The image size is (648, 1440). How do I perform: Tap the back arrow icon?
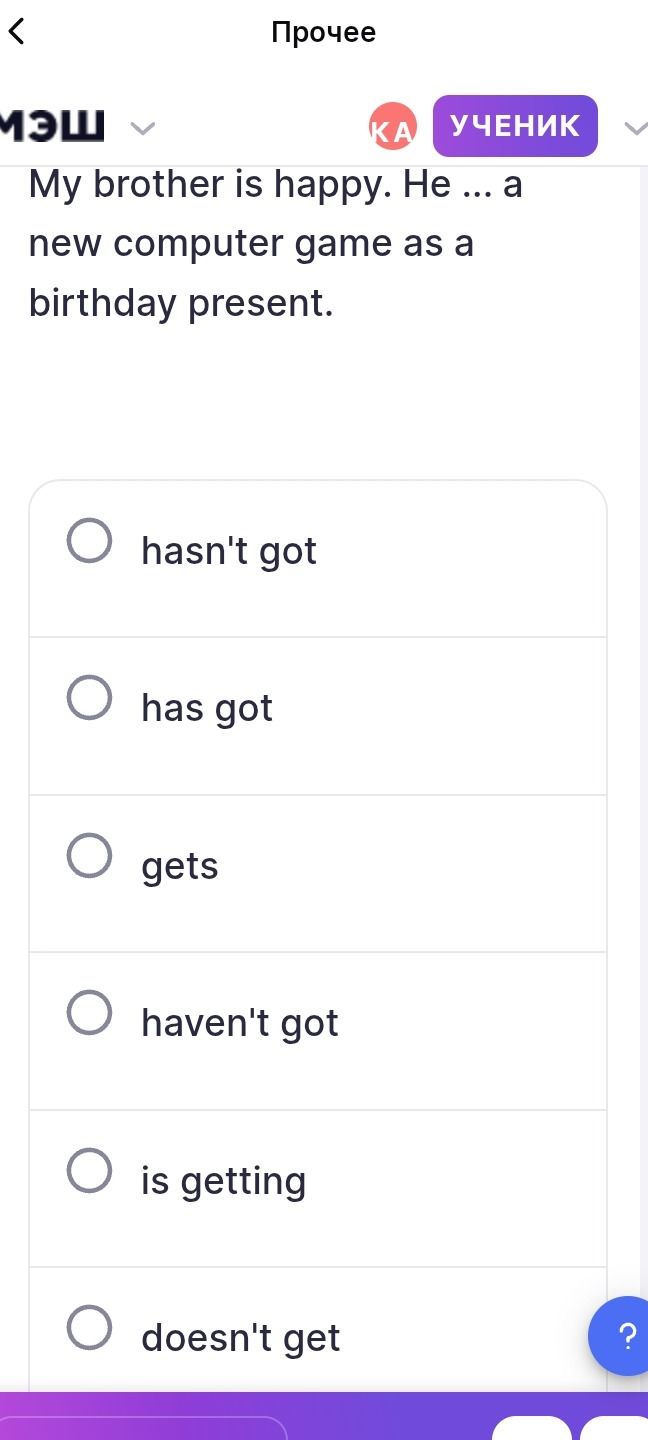[16, 32]
